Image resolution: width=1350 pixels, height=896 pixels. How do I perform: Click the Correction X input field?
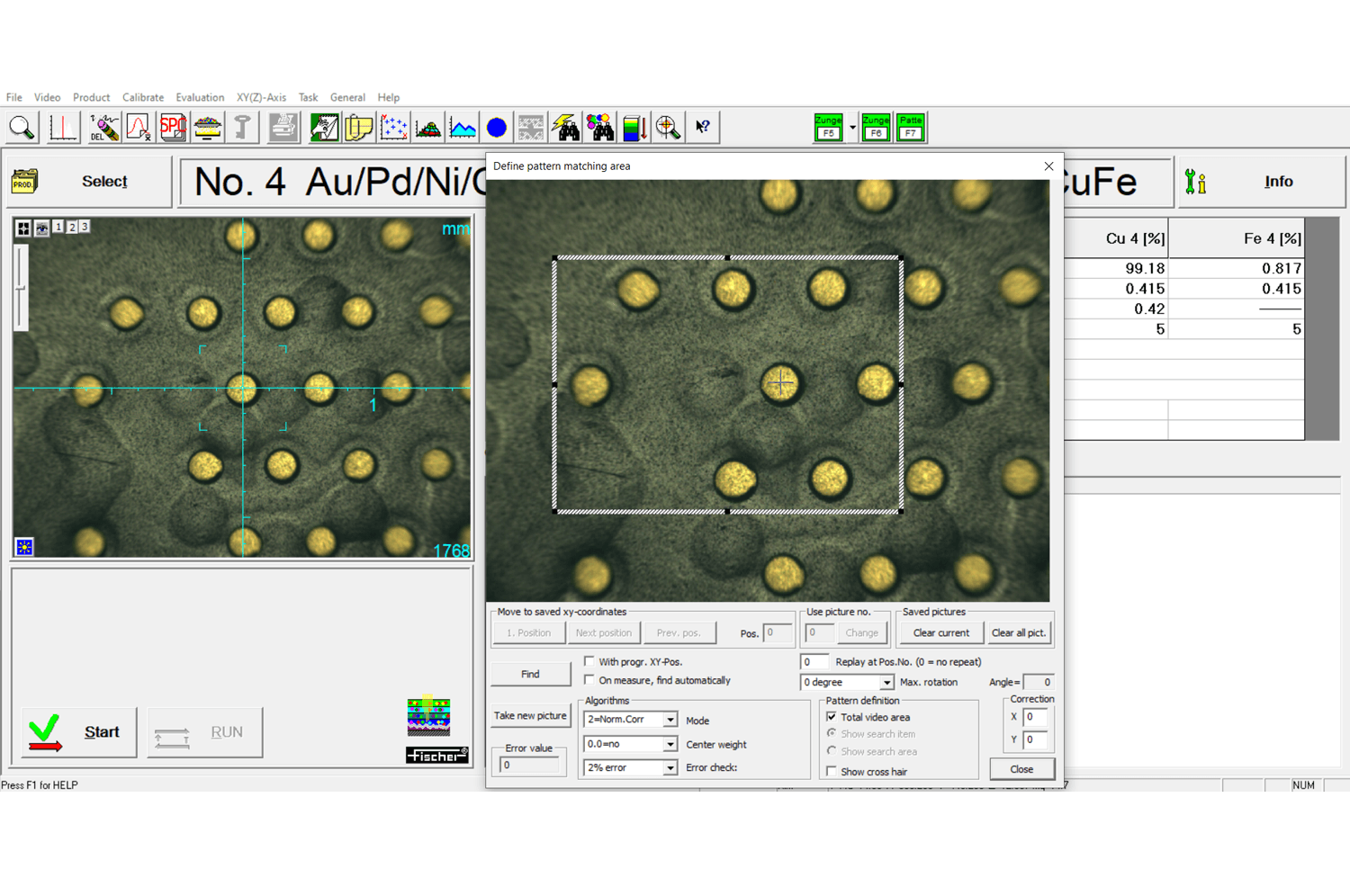tap(1036, 717)
